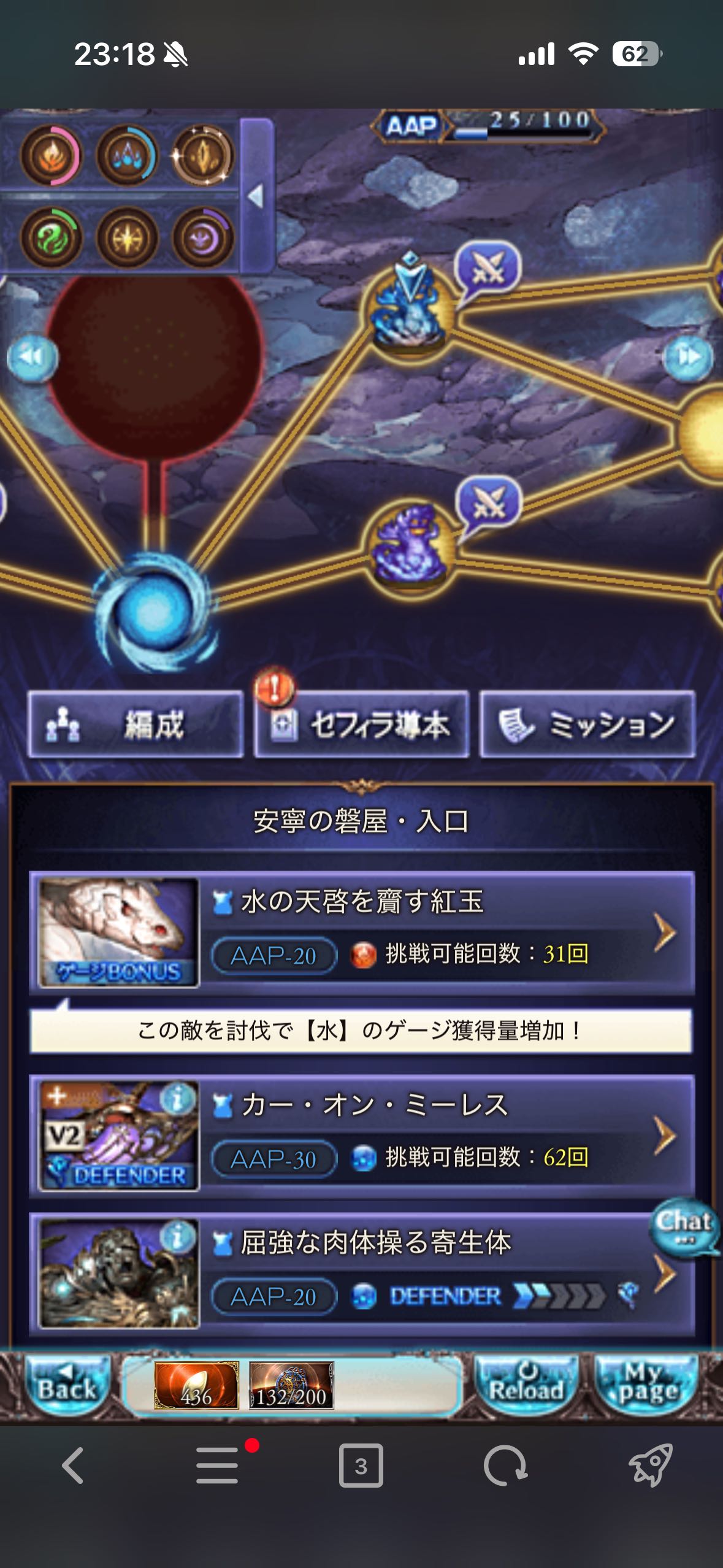This screenshot has height=1568, width=723.
Task: Select the purple slime enemy node
Action: 410,544
